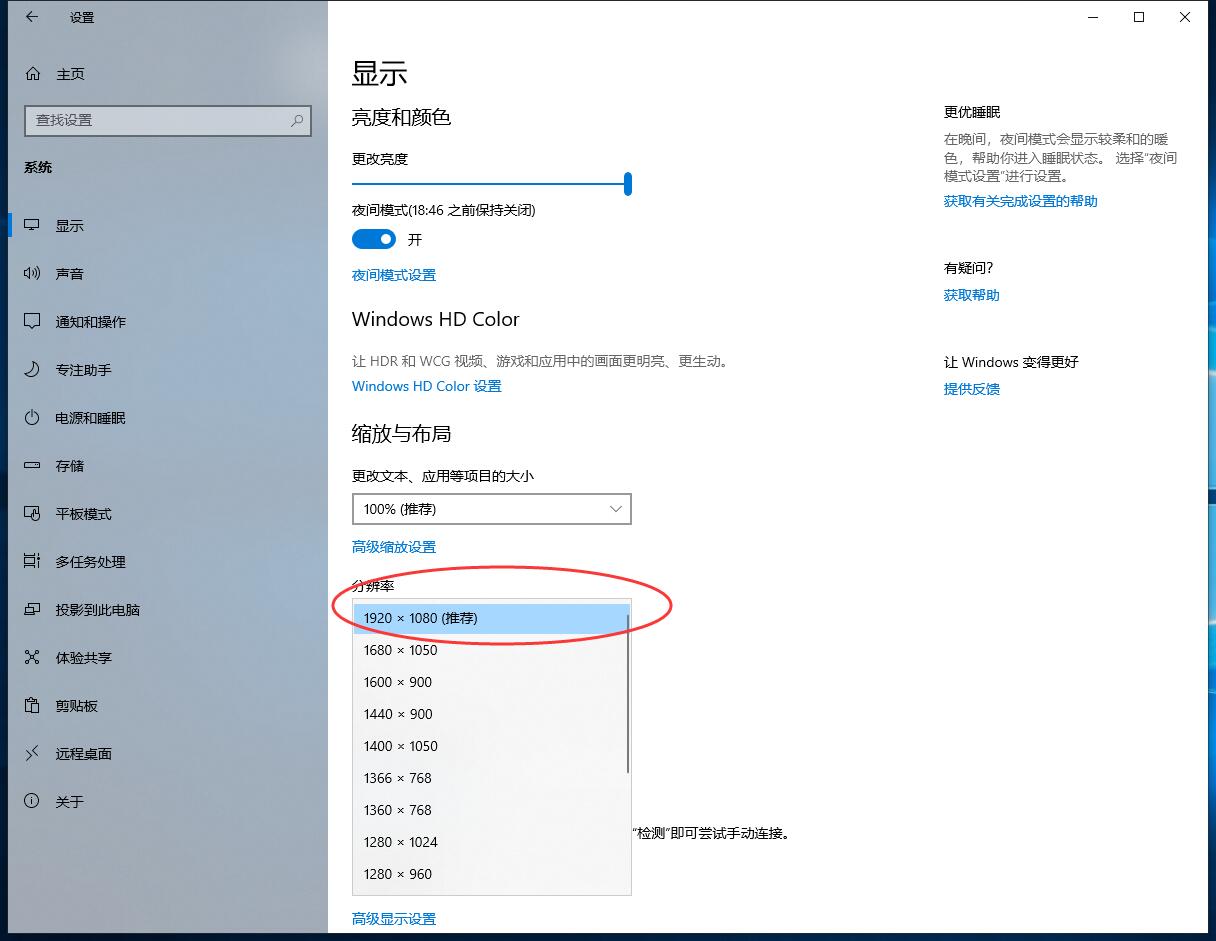Click the 剪贴板 clipboard icon

33,706
